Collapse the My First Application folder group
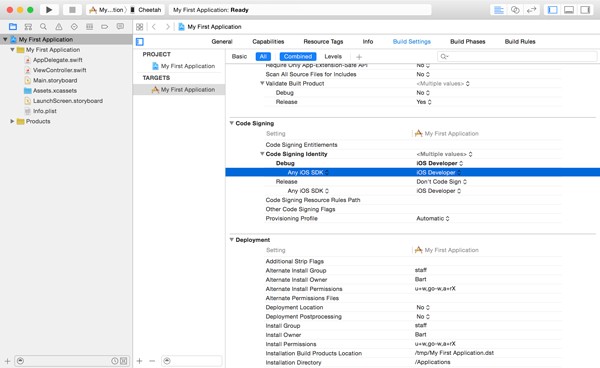Image resolution: width=600 pixels, height=368 pixels. click(x=12, y=50)
